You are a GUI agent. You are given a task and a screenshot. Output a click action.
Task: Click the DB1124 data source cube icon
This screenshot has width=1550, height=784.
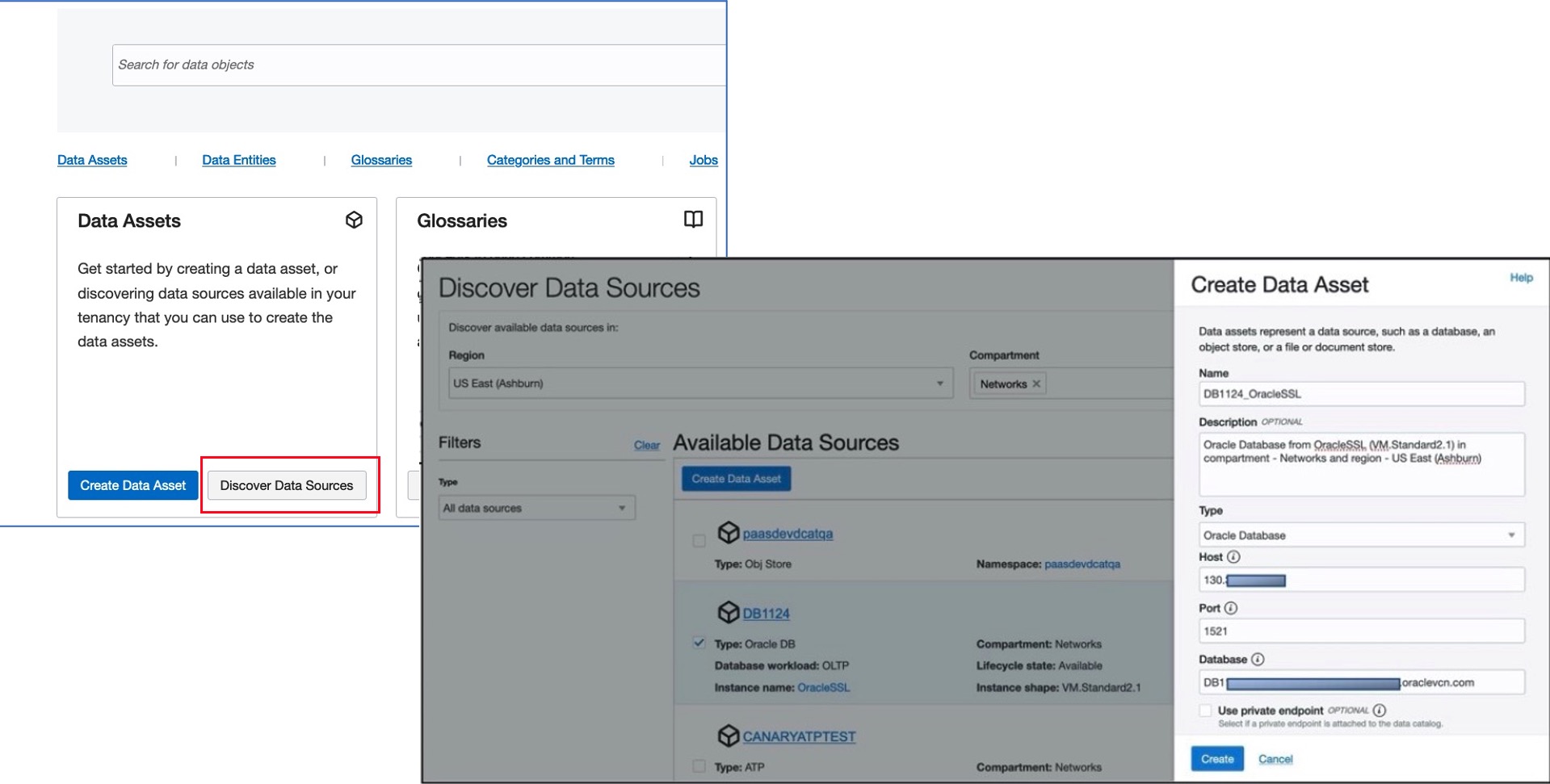point(728,612)
